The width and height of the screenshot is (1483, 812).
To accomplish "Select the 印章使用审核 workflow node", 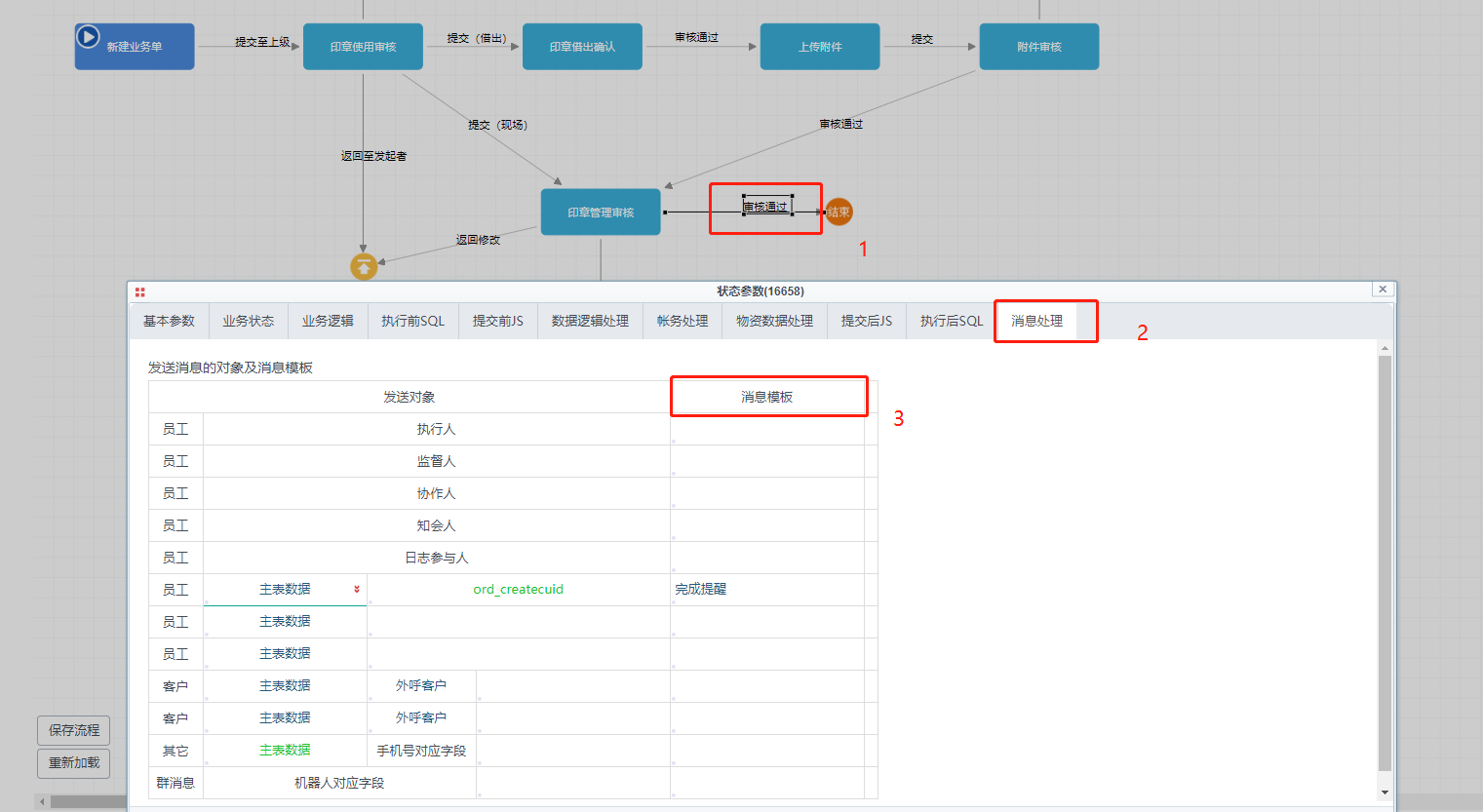I will tap(363, 47).
